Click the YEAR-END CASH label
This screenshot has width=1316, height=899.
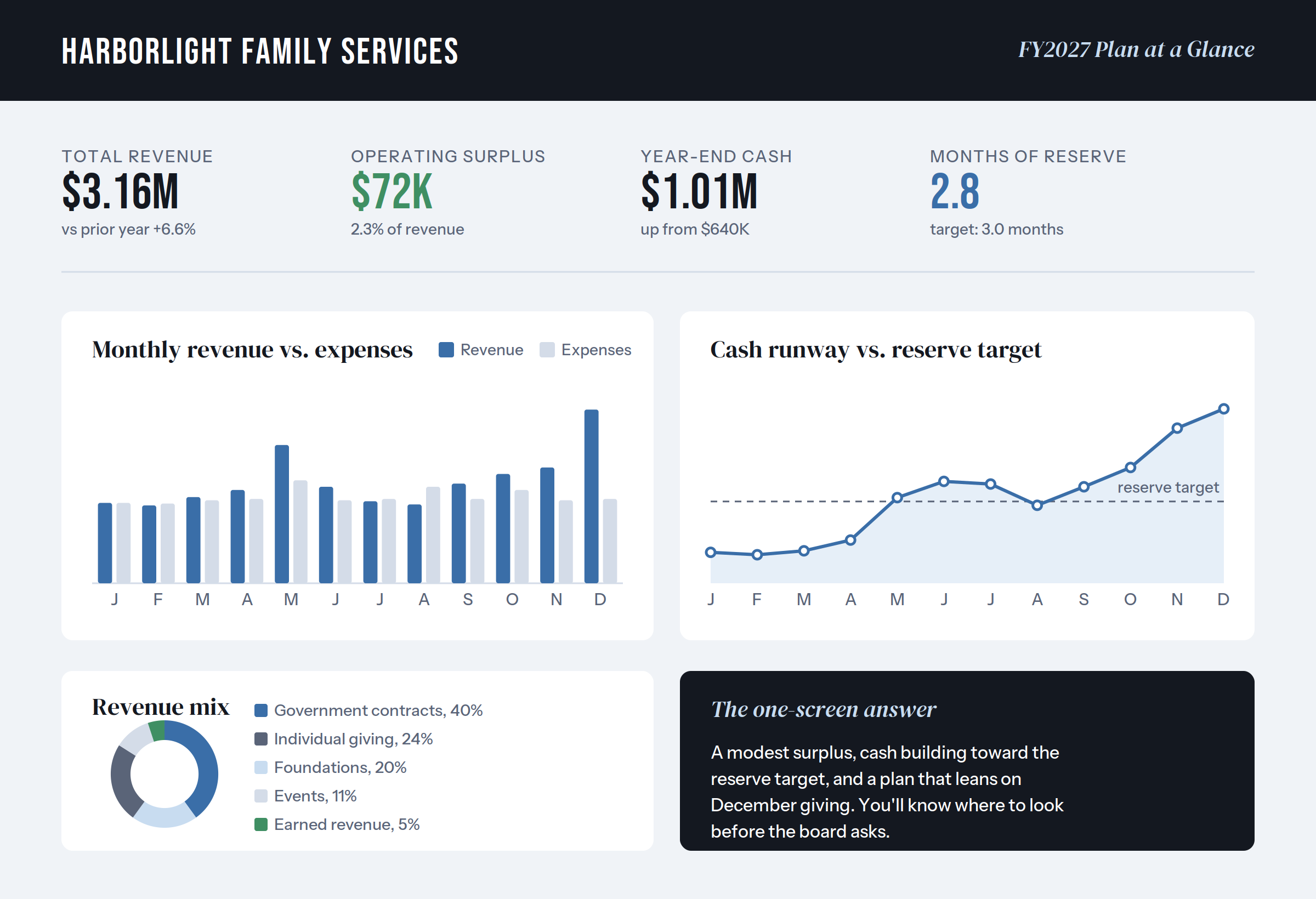click(x=716, y=156)
